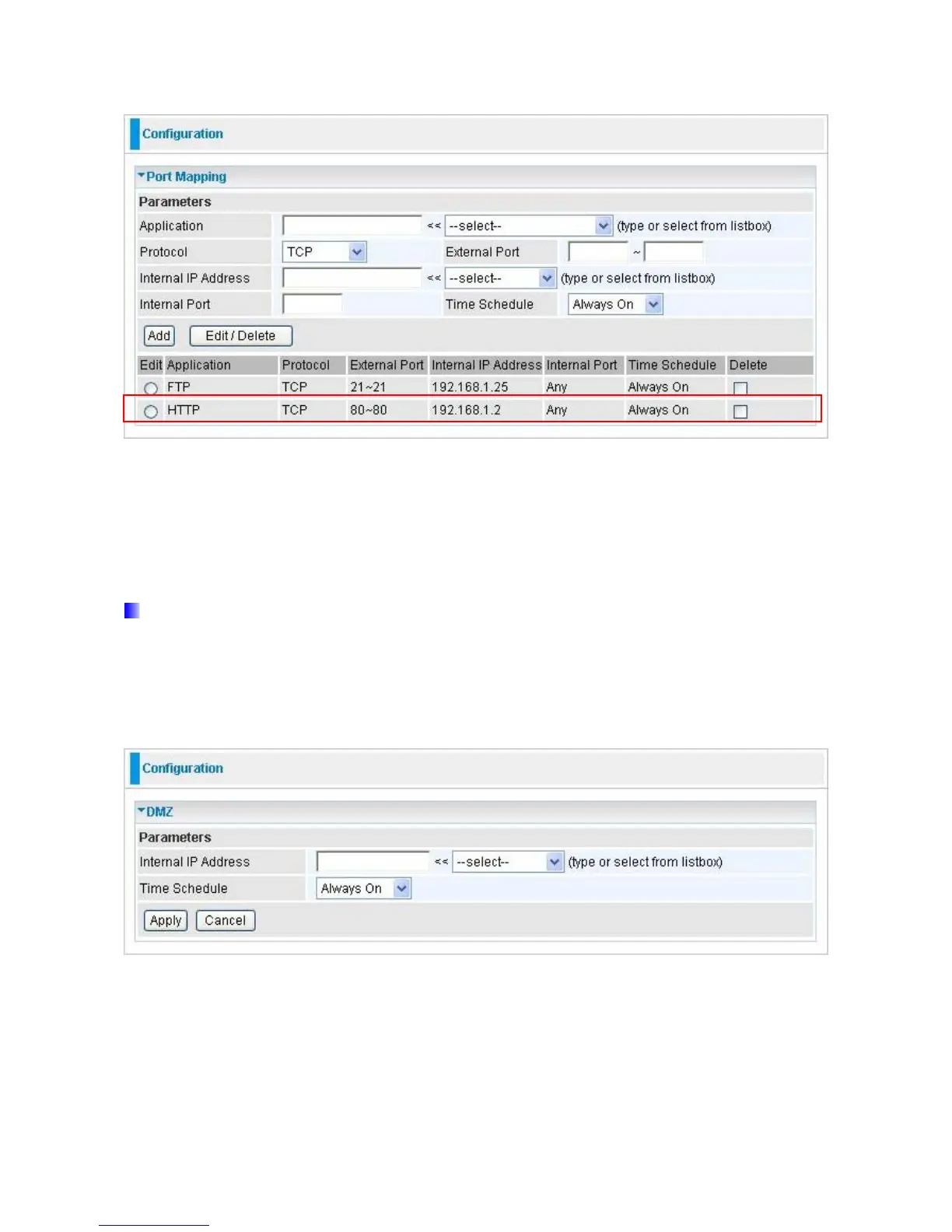The width and height of the screenshot is (952, 1232).
Task: Open DMZ Time Schedule Always On dropdown
Action: [363, 888]
